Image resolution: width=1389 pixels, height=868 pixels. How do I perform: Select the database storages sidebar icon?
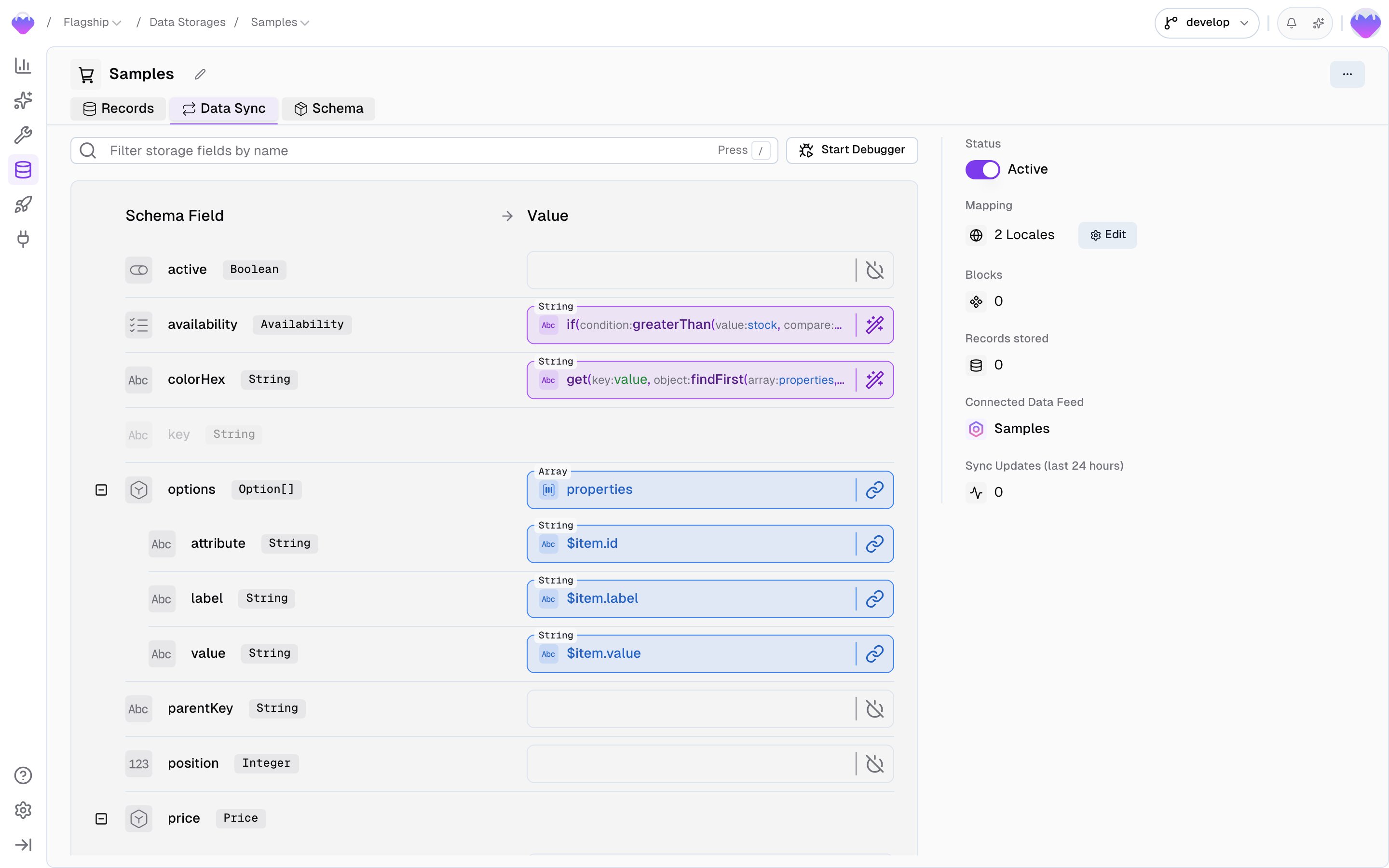pos(23,170)
